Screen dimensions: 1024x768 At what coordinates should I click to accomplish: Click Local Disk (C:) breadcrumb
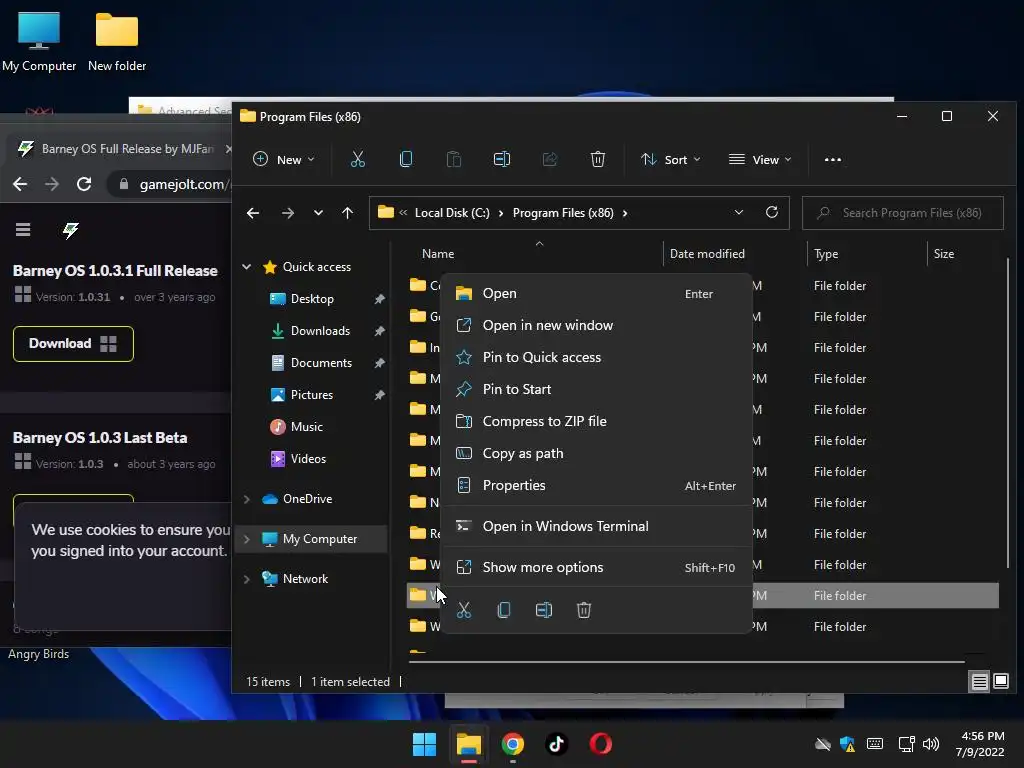click(x=452, y=213)
